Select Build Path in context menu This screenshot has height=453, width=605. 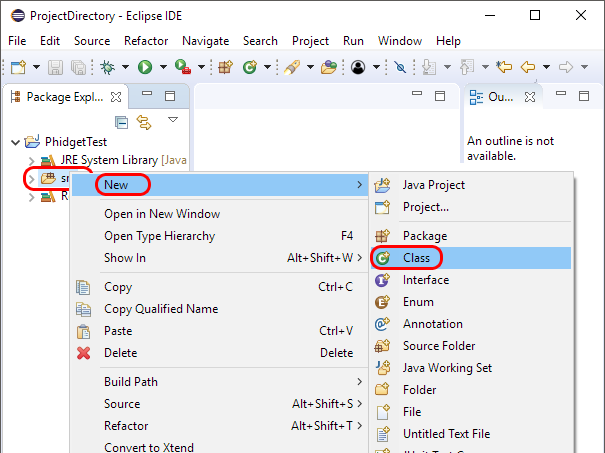pyautogui.click(x=131, y=381)
